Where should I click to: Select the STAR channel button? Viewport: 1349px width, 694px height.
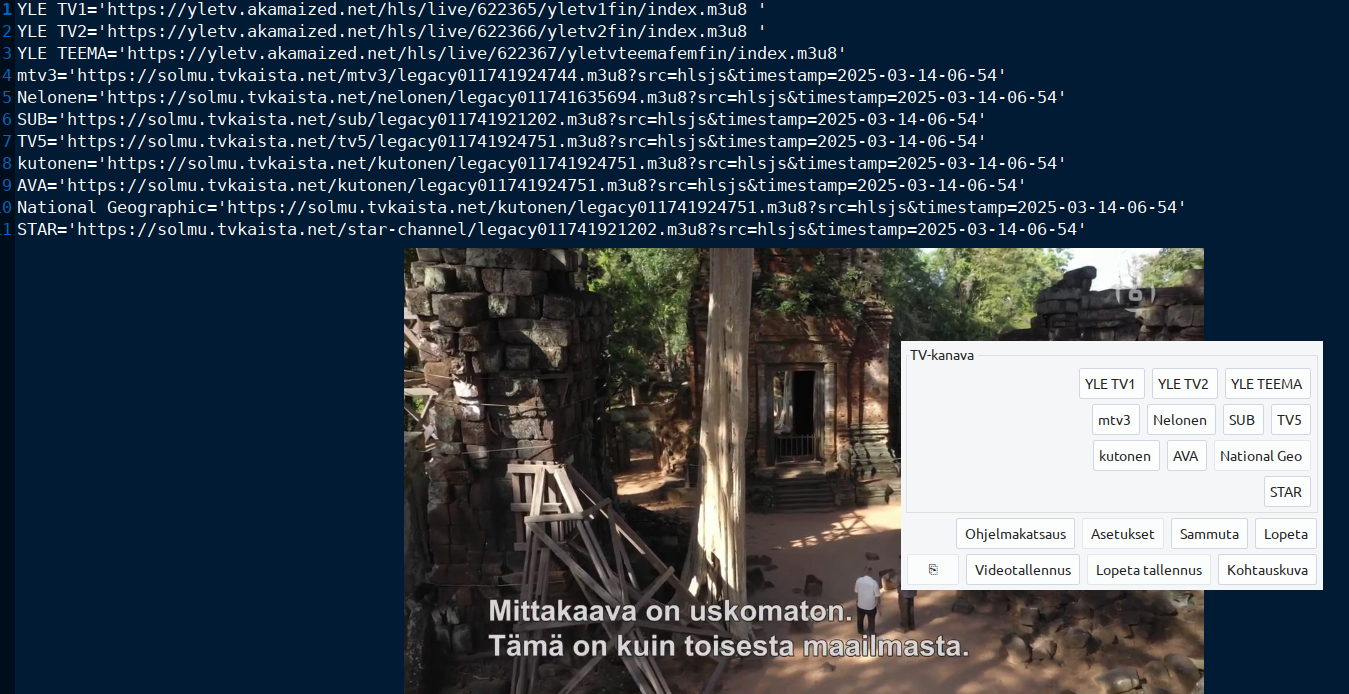(1286, 492)
